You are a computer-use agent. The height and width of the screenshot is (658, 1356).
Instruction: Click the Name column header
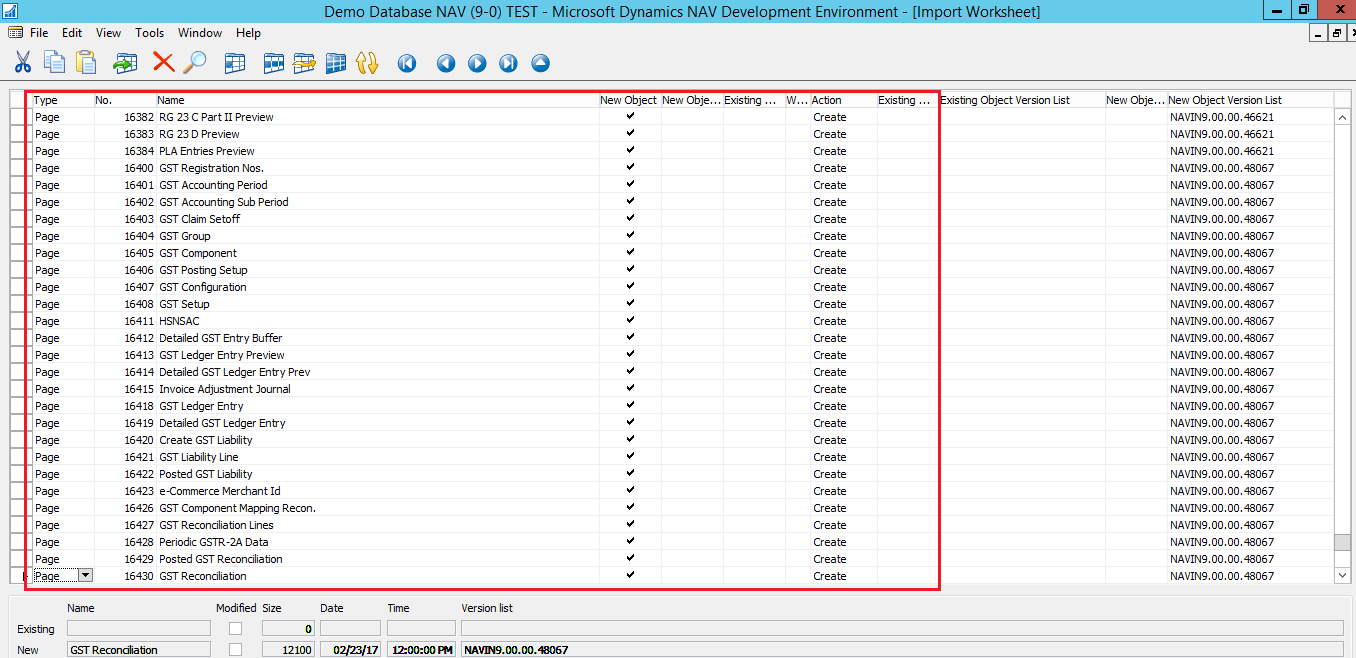point(377,100)
